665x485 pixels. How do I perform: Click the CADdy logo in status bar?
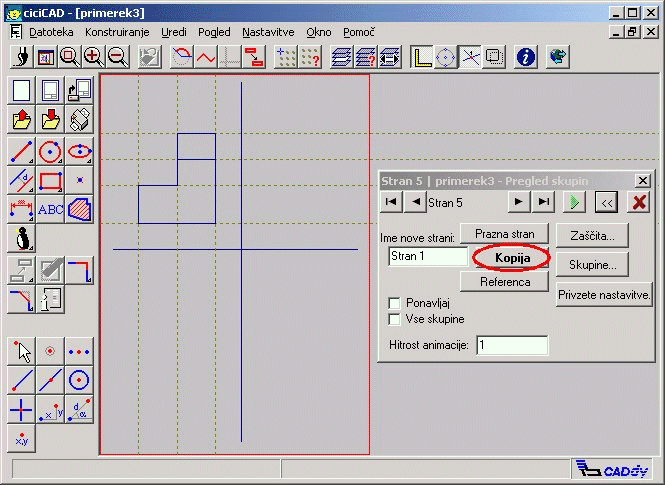(x=613, y=470)
